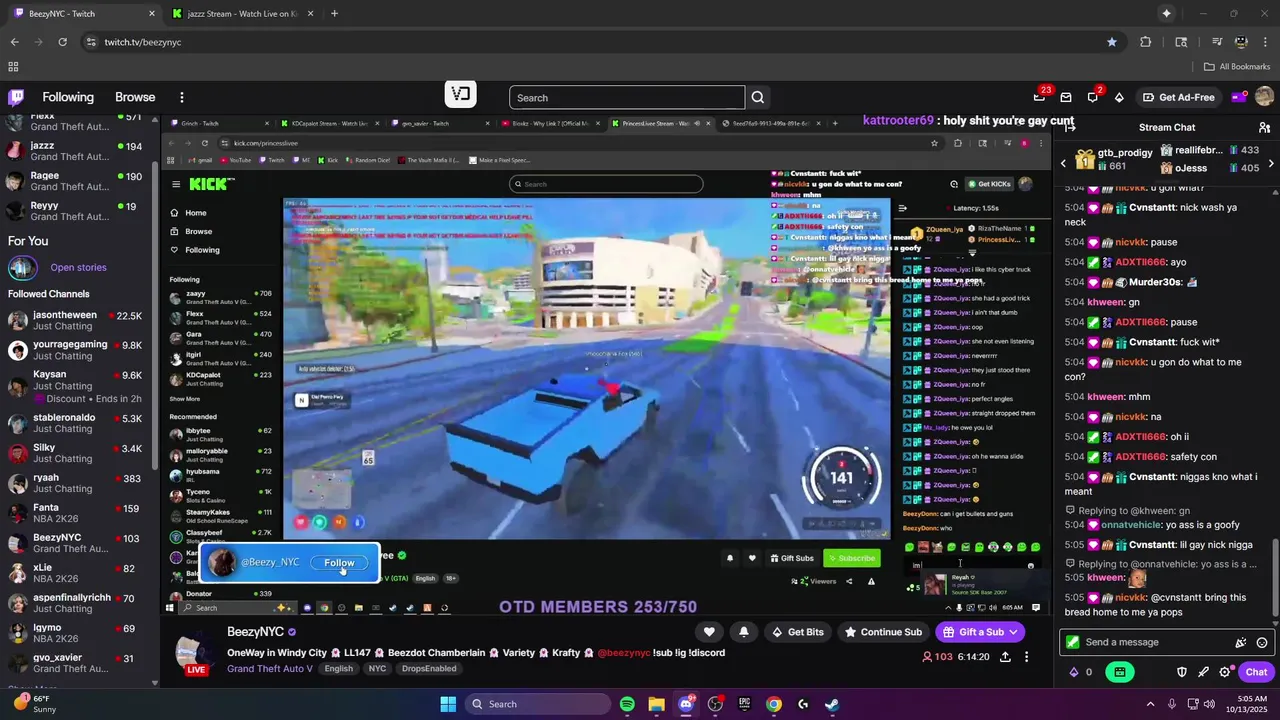Open the moderator shield icon
Screen dimensions: 1280x720
point(1181,672)
